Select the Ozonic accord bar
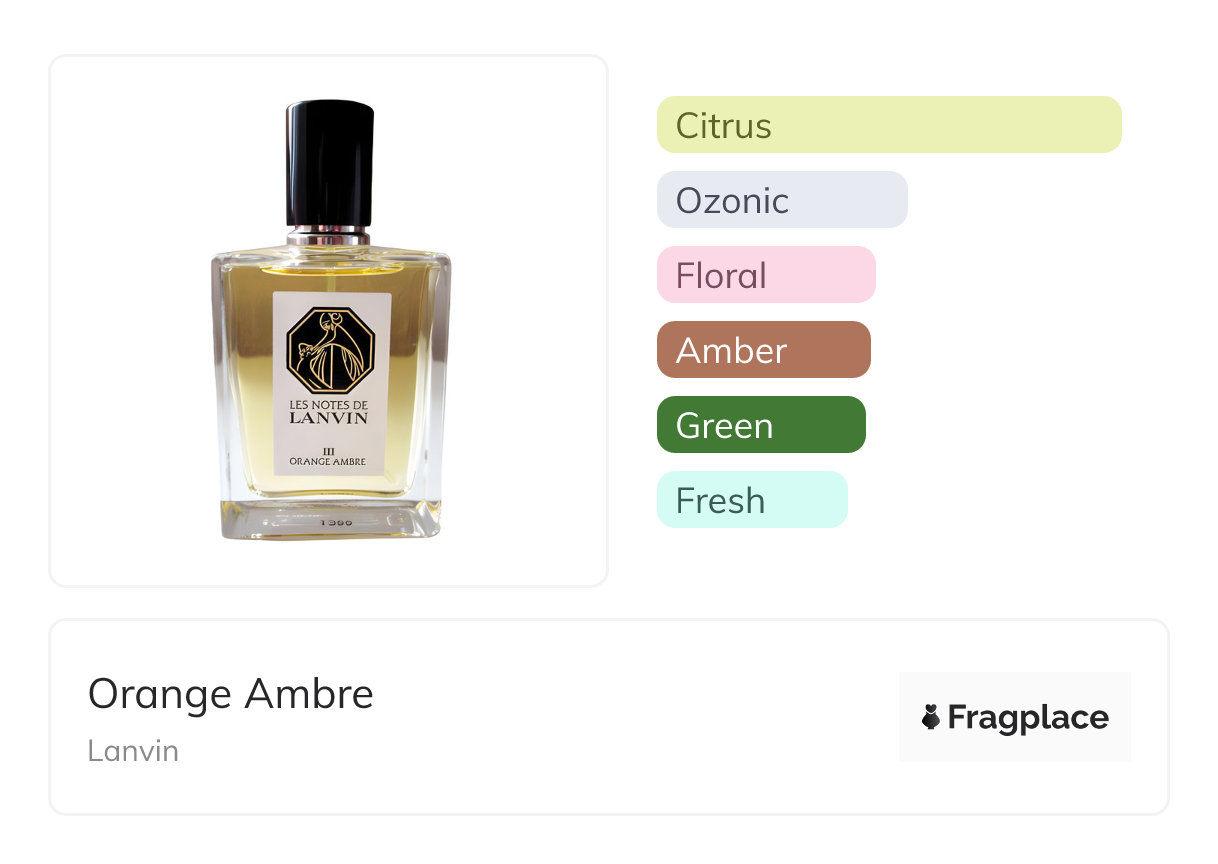The width and height of the screenshot is (1218, 864). click(782, 200)
